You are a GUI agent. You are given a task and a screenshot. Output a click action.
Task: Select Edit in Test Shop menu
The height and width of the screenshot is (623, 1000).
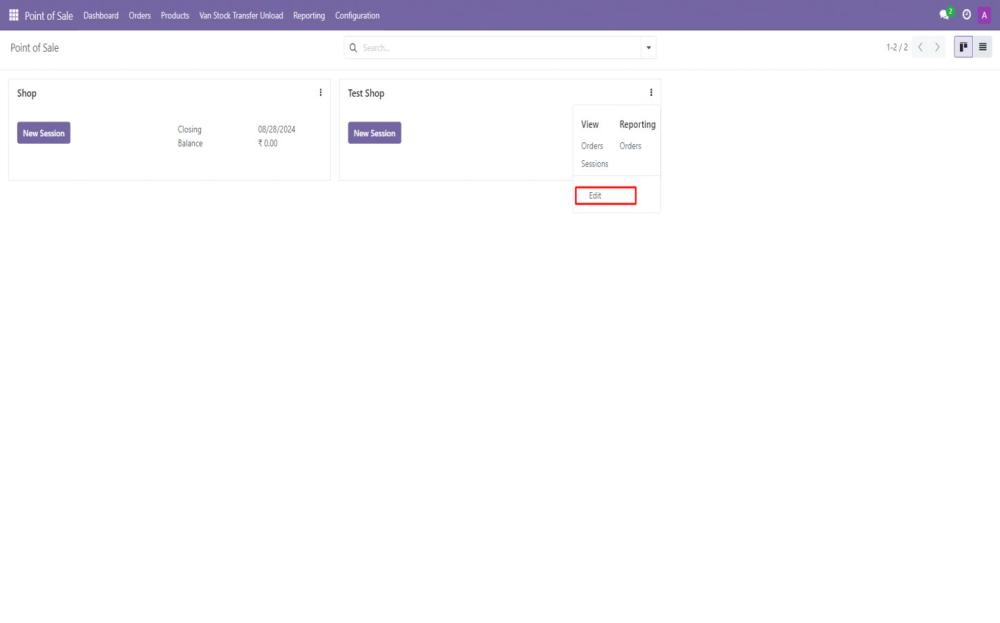[x=596, y=196]
